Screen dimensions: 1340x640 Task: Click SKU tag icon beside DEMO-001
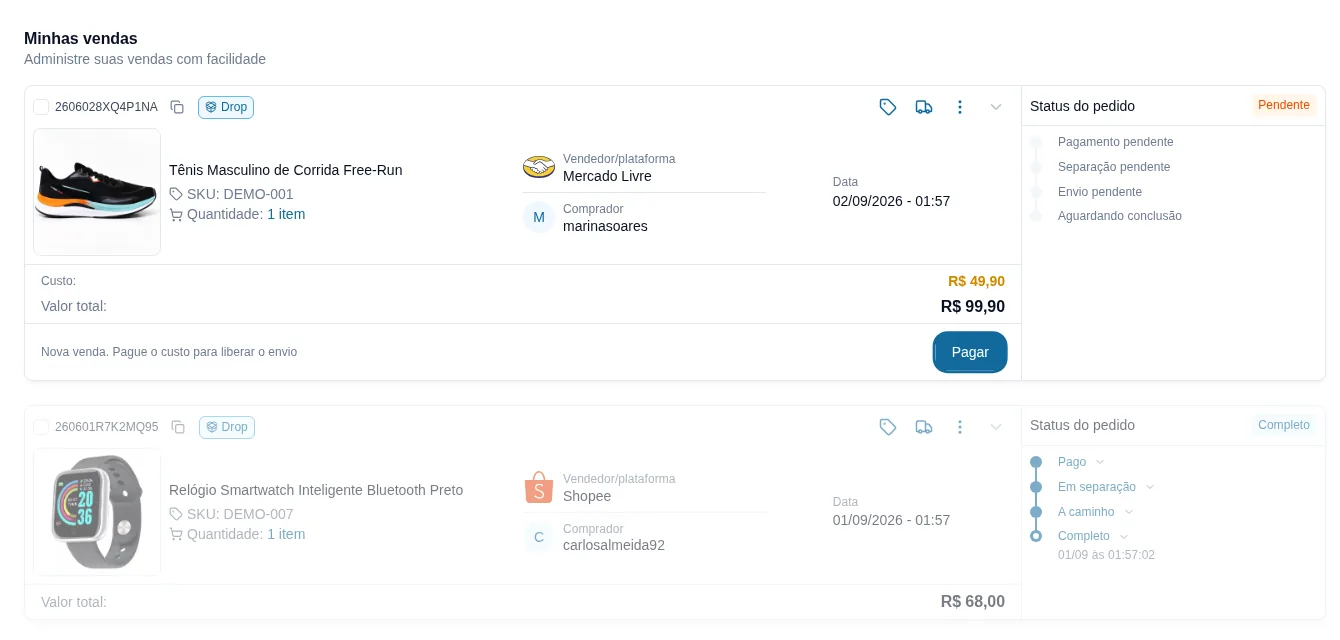pyautogui.click(x=176, y=194)
